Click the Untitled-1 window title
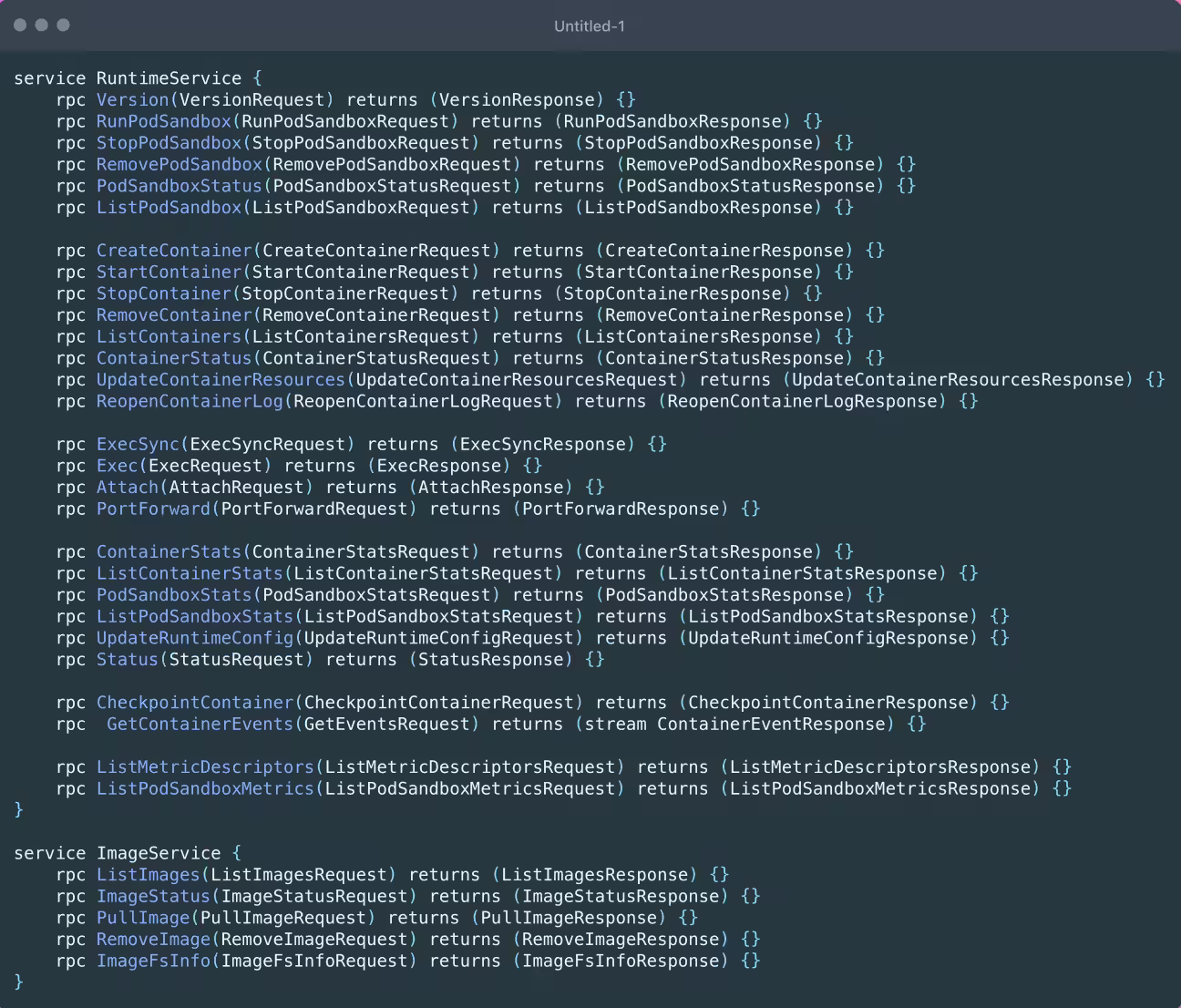The image size is (1181, 1008). 590,26
